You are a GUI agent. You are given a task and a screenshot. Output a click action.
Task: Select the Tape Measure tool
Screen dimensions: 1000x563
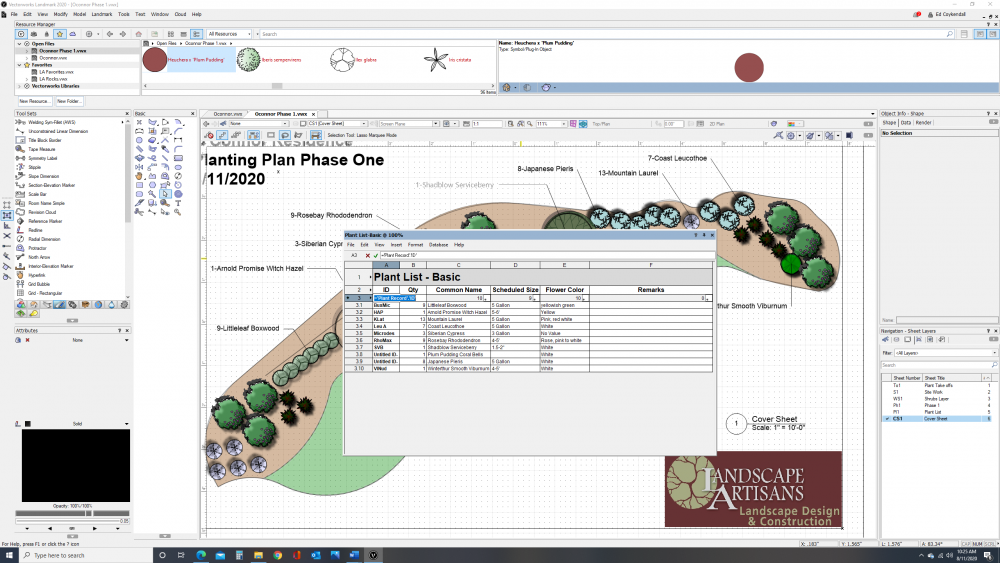pyautogui.click(x=41, y=149)
